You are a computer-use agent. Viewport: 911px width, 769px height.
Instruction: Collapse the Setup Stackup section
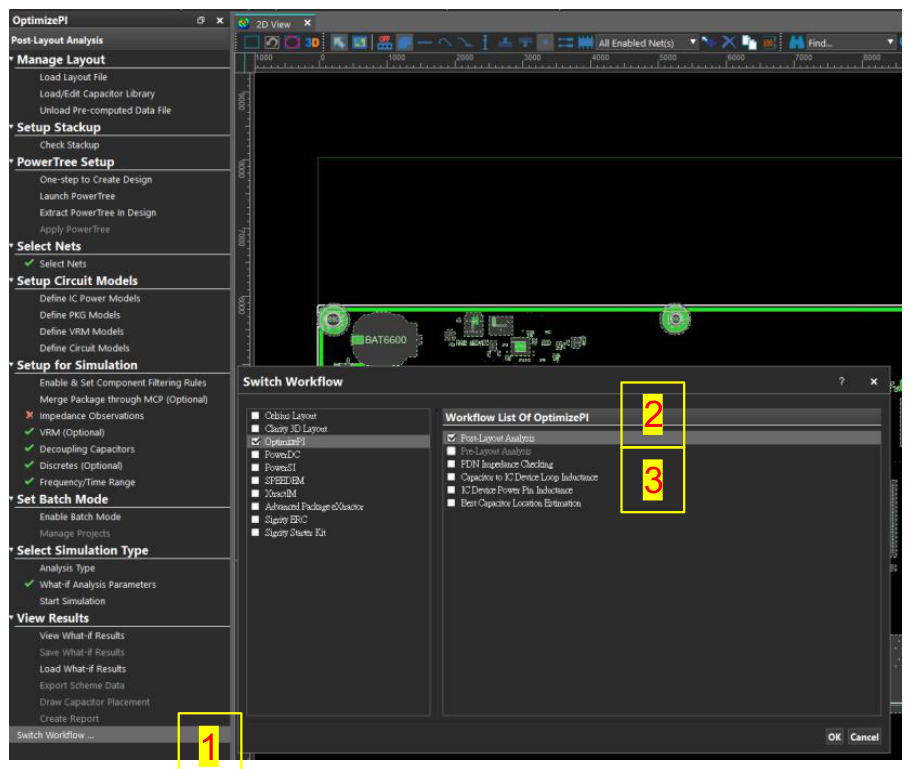pos(12,127)
